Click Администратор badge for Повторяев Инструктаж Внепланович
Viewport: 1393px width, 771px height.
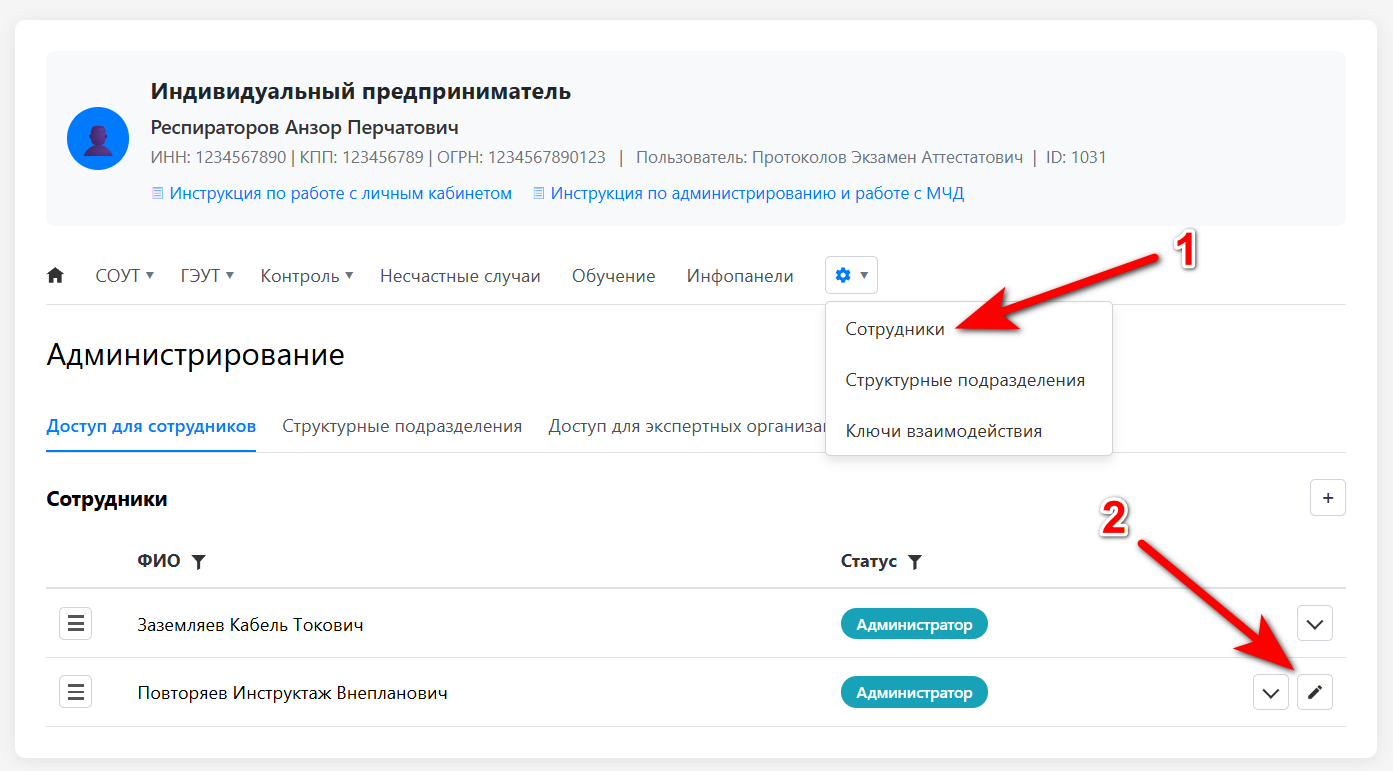pos(914,692)
